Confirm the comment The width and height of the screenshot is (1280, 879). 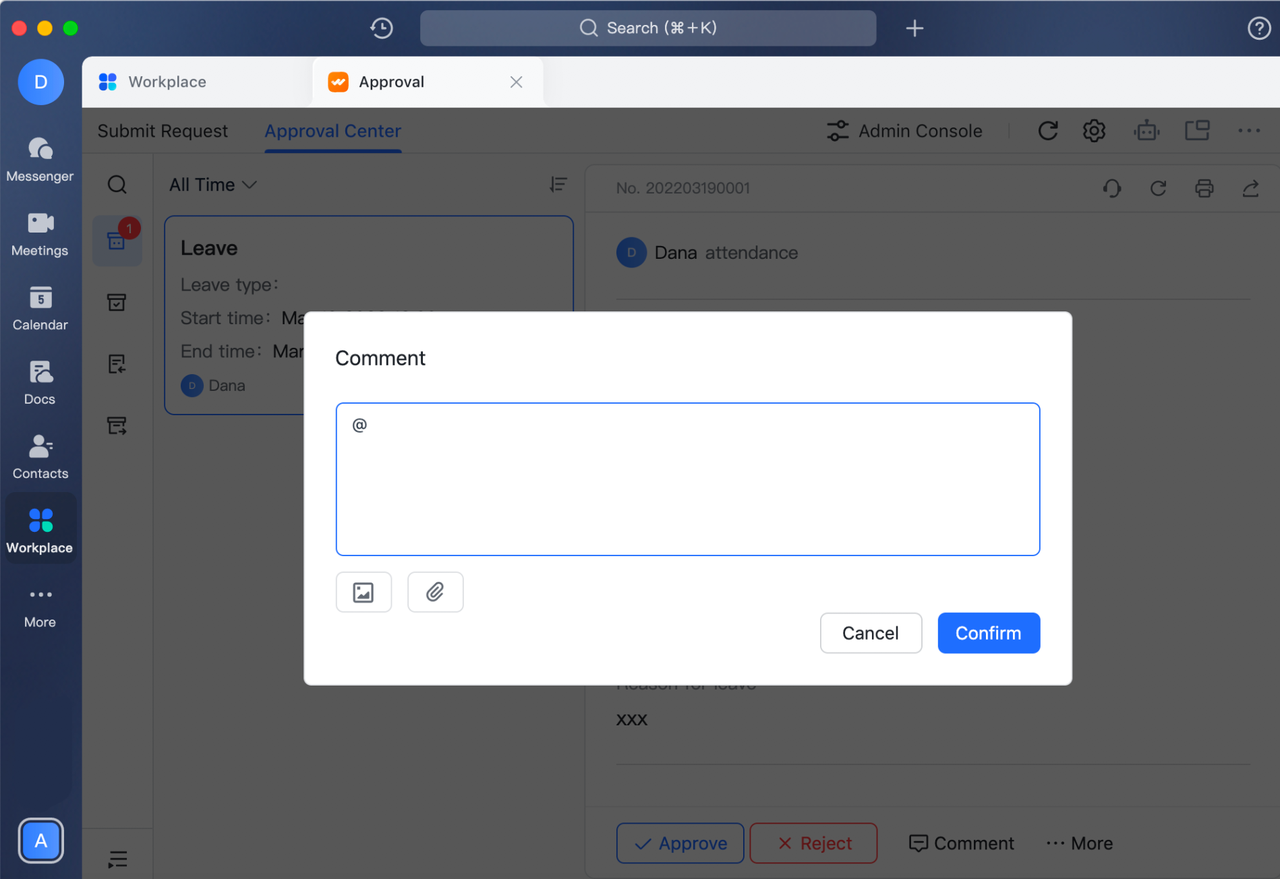988,633
